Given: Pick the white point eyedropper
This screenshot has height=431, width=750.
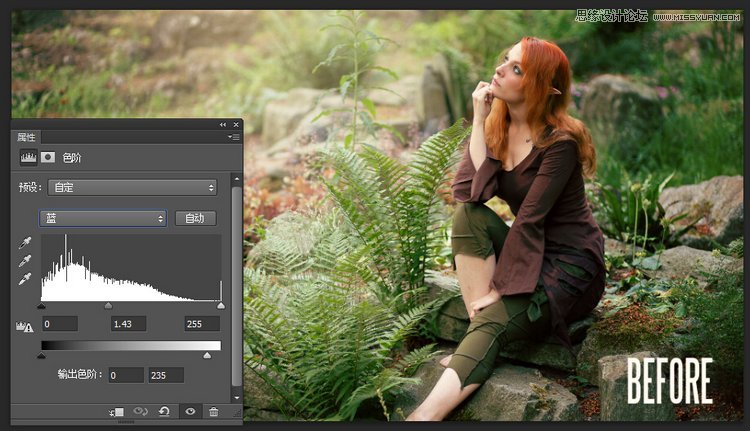Looking at the screenshot, I should [x=25, y=279].
